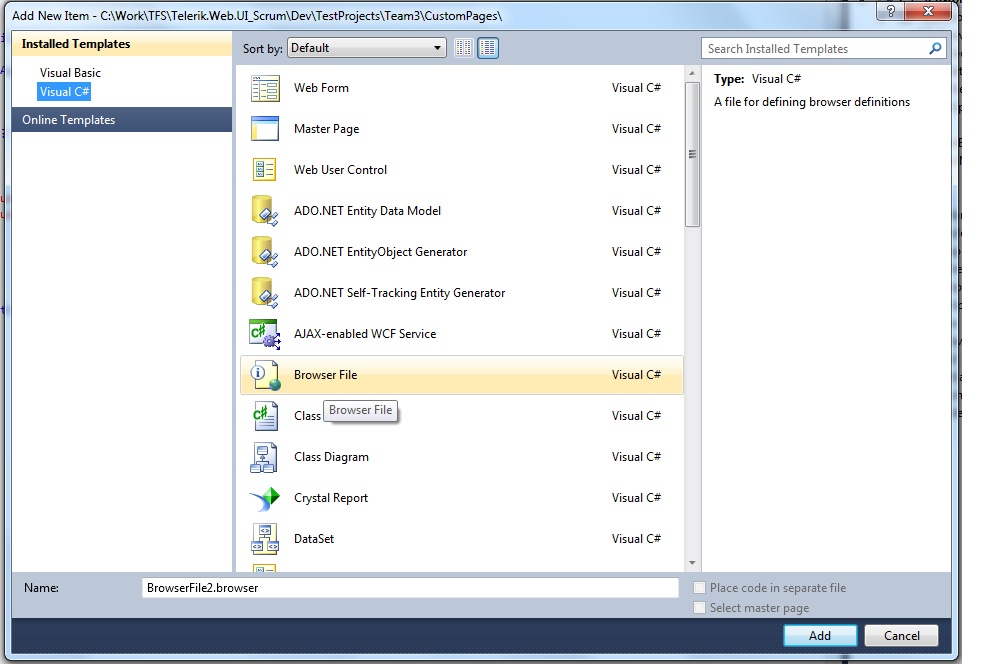The height and width of the screenshot is (664, 1008).
Task: Select the Master Page template icon
Action: click(265, 129)
